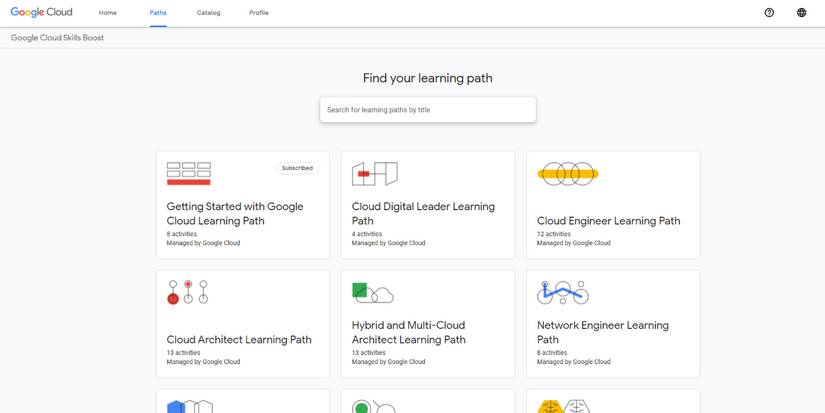The height and width of the screenshot is (413, 825).
Task: Click the Network Engineer path icon
Action: [x=562, y=292]
